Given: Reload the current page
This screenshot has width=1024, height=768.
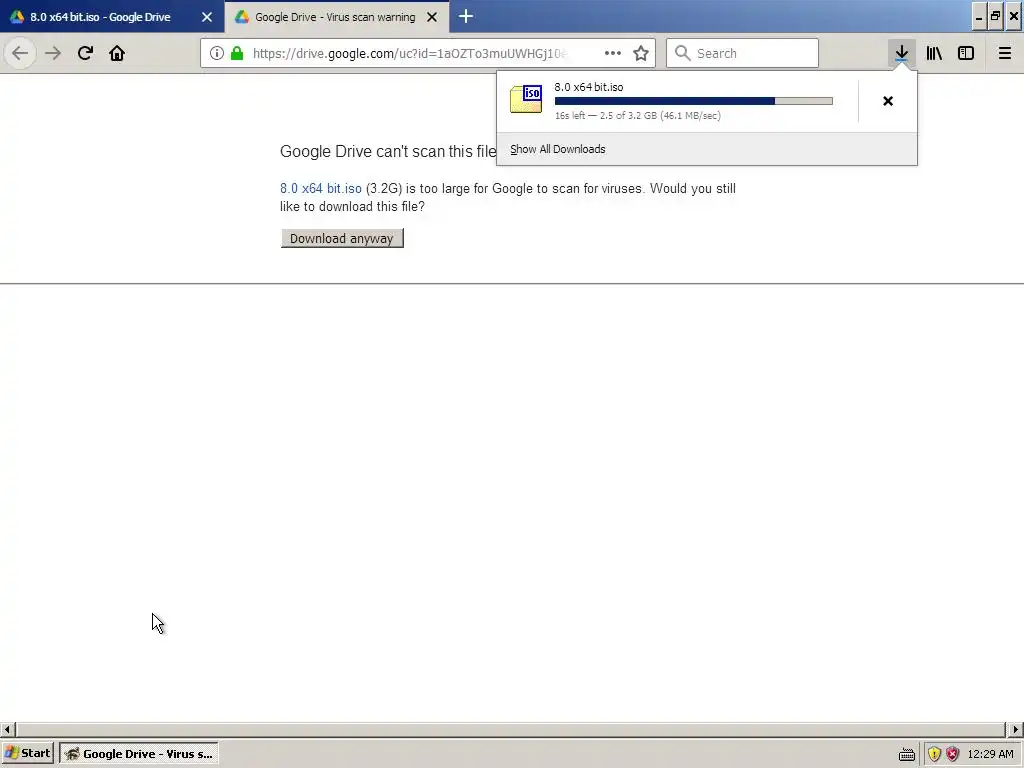Looking at the screenshot, I should tap(85, 53).
